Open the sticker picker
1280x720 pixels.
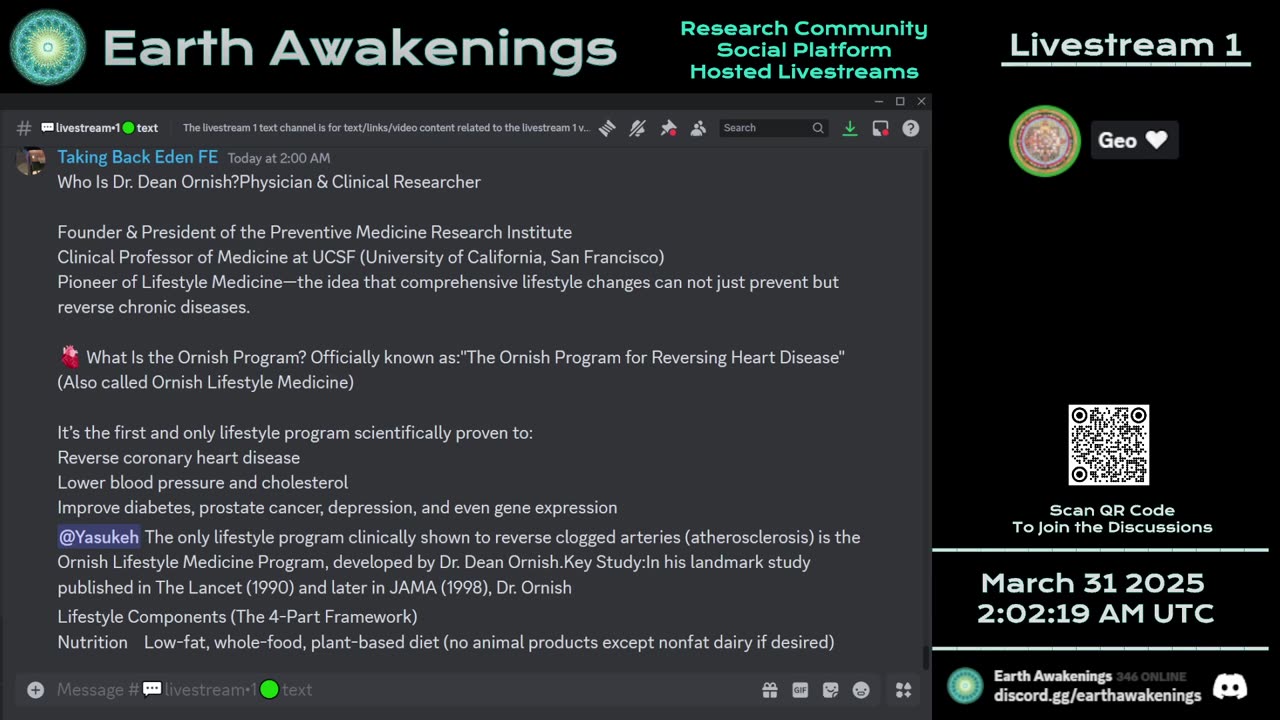830,690
